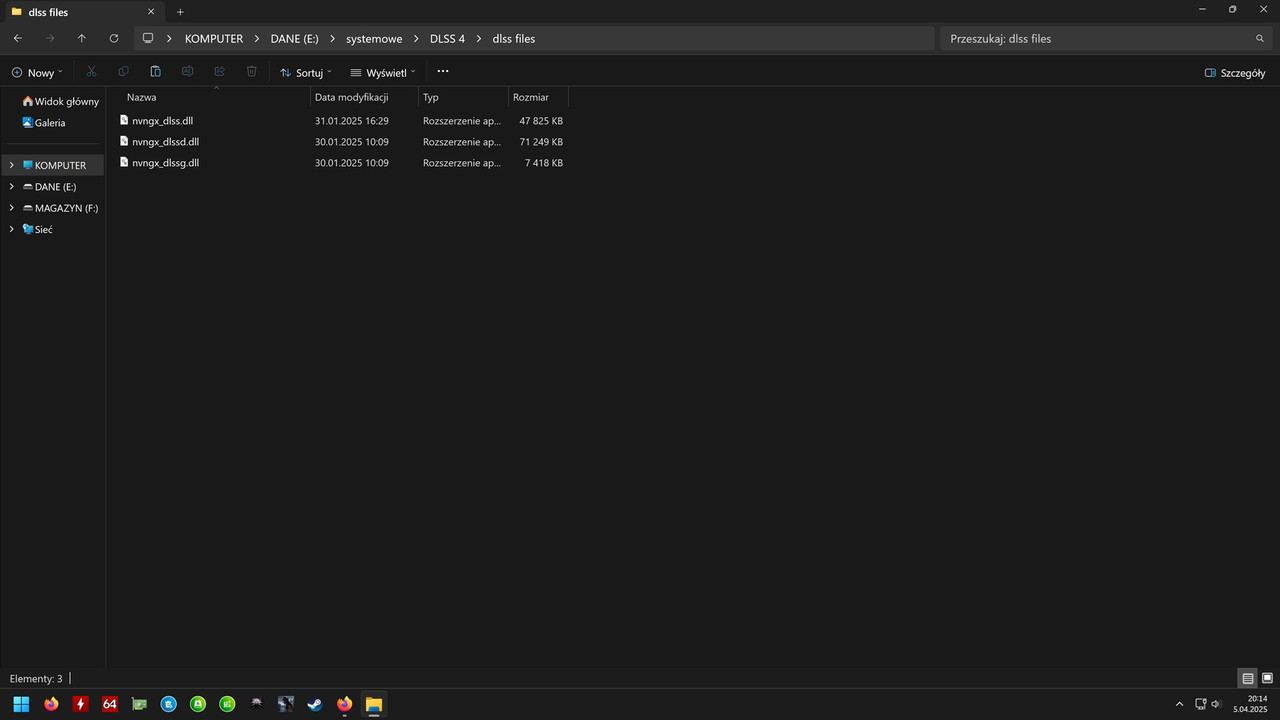Expand the DANE (E:) tree chevron
The height and width of the screenshot is (720, 1280).
point(12,186)
